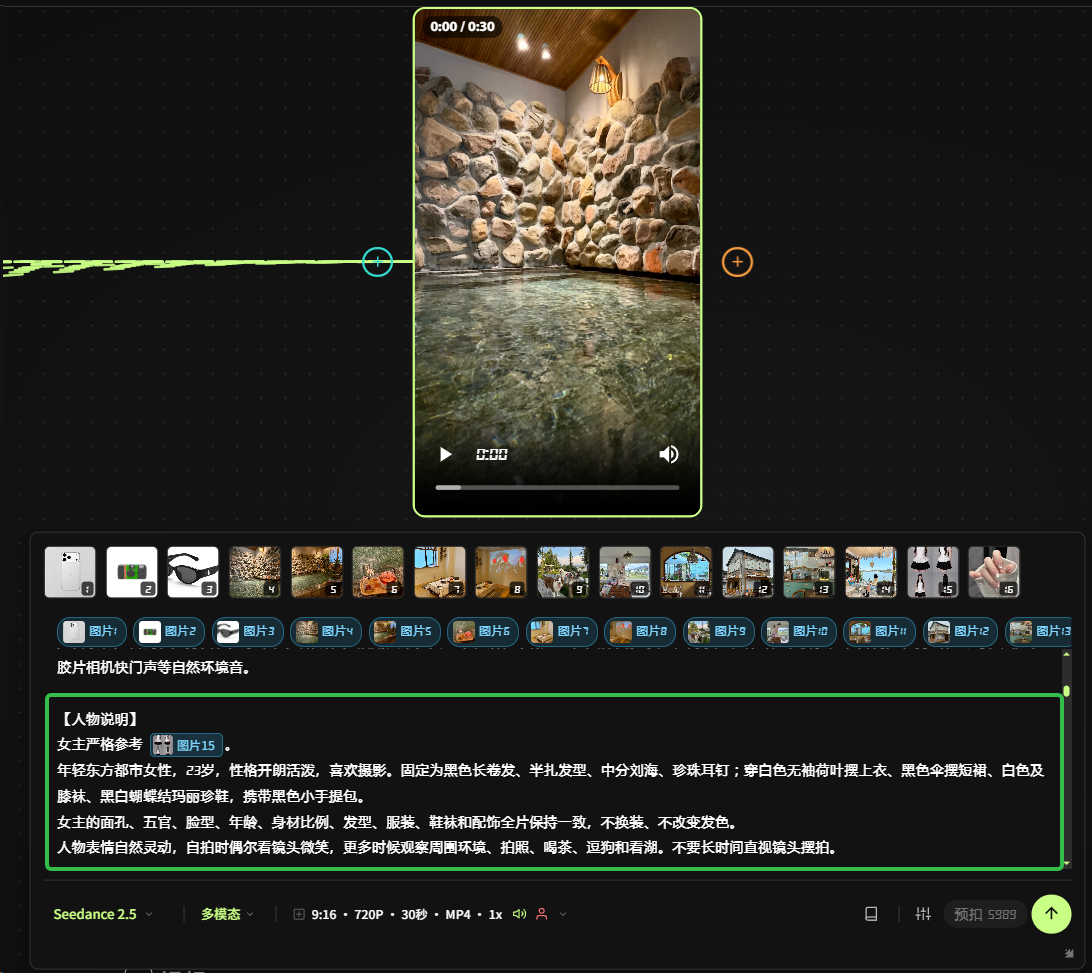This screenshot has height=973, width=1092.
Task: Select the sunglasses thumbnail numbered 3
Action: click(x=193, y=572)
